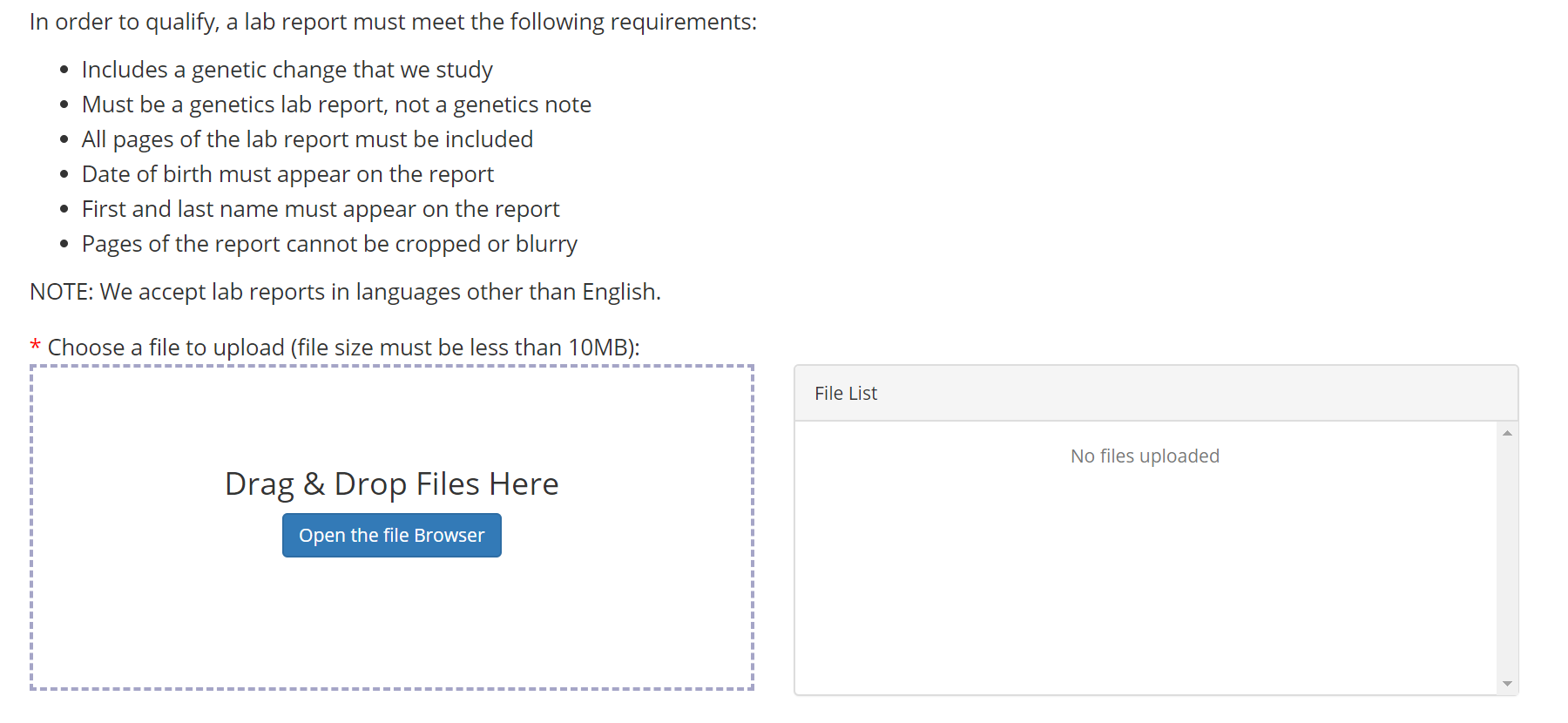Click the File List vertical scrollbar track

(x=1507, y=557)
